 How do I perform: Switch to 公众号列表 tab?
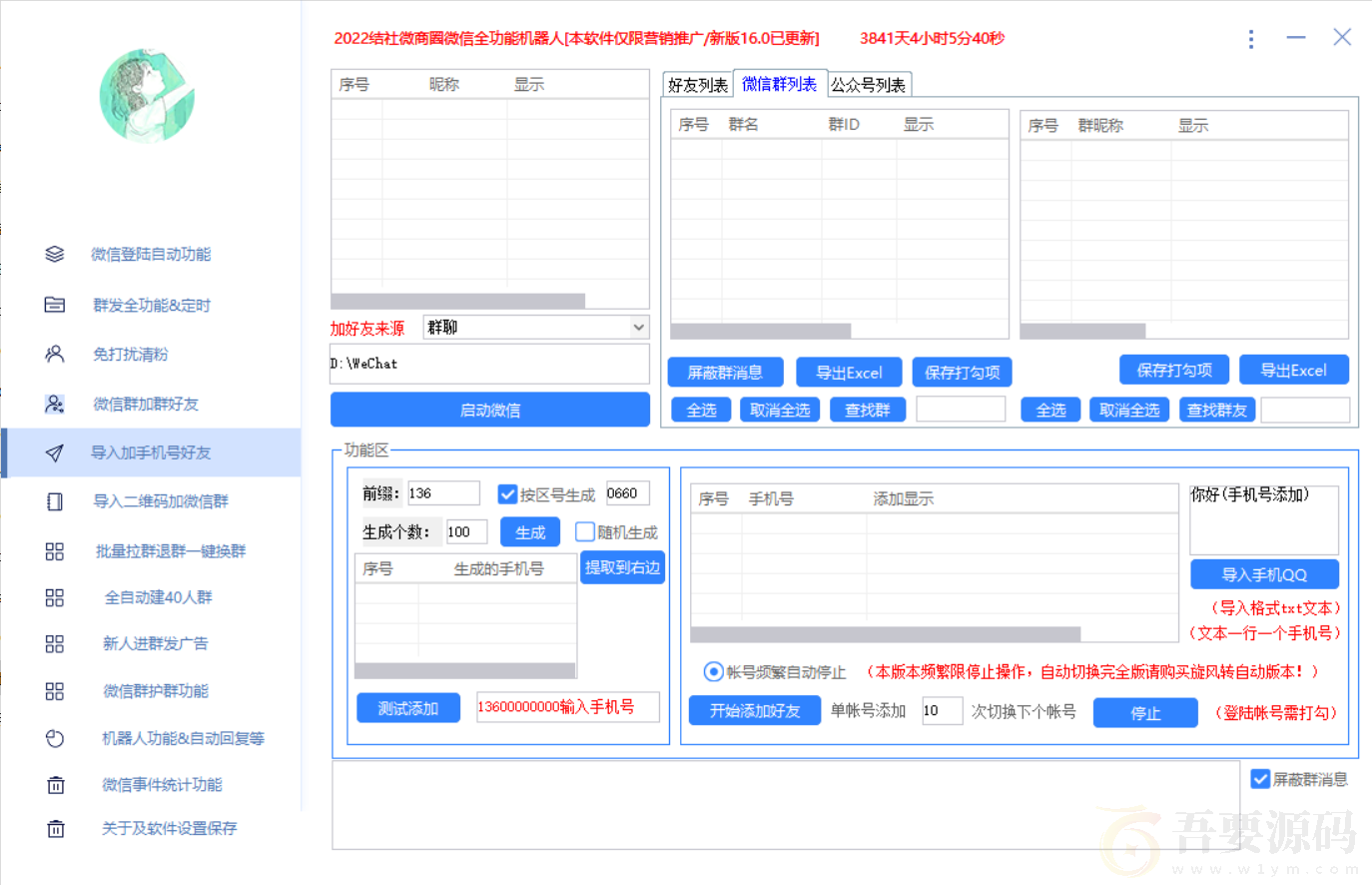coord(869,85)
